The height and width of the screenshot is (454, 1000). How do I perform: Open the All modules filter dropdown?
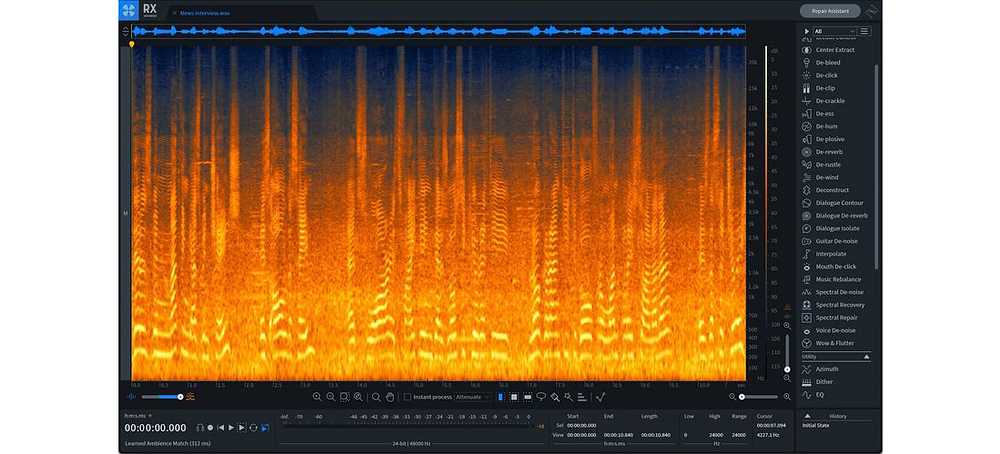(834, 31)
